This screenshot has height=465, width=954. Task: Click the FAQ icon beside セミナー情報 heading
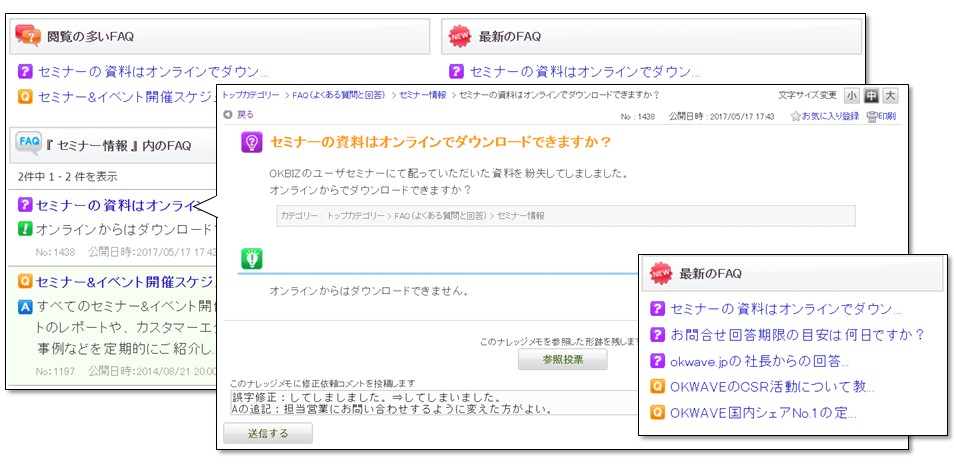pyautogui.click(x=28, y=145)
